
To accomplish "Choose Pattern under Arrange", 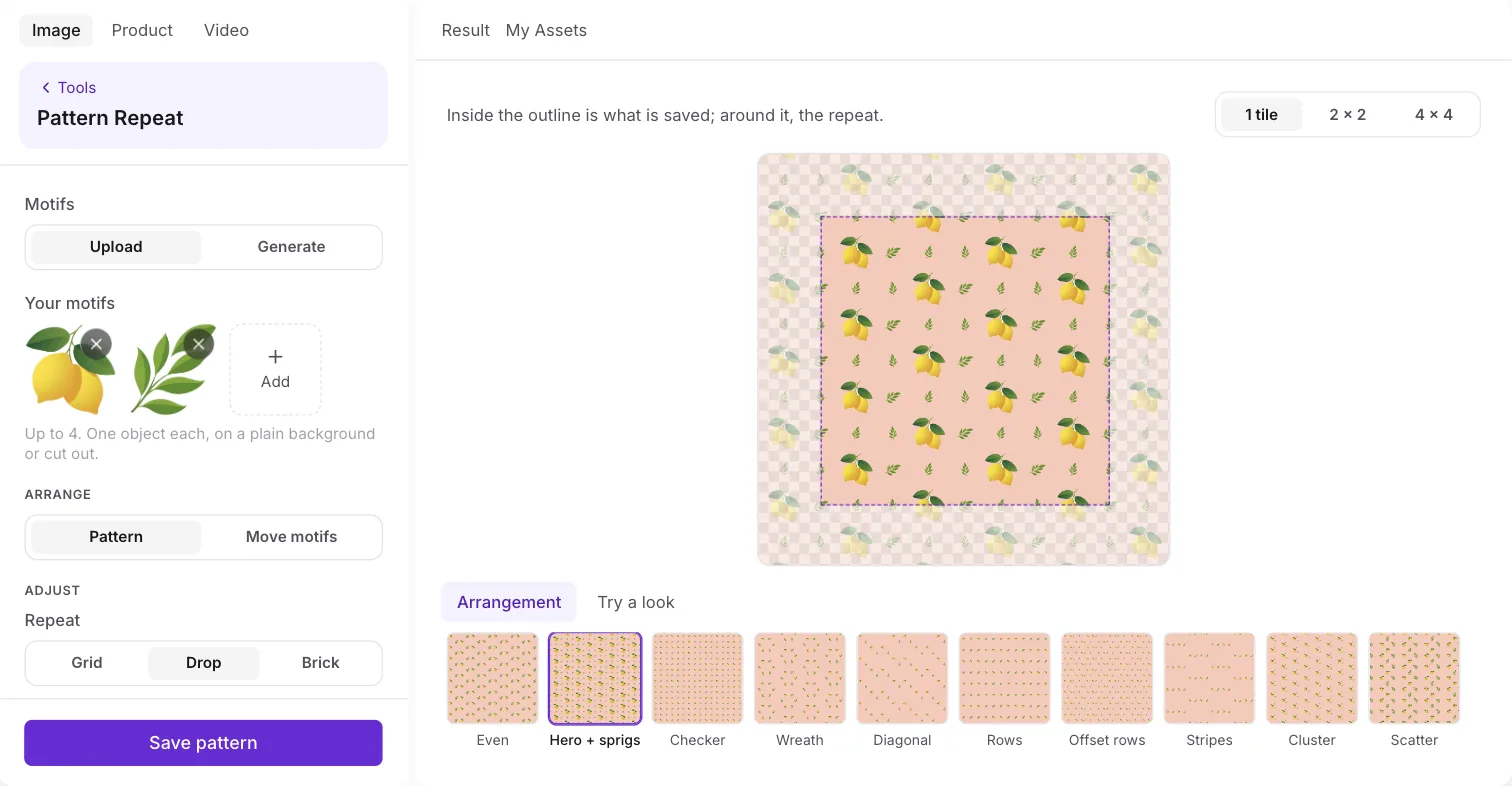I will (x=116, y=537).
